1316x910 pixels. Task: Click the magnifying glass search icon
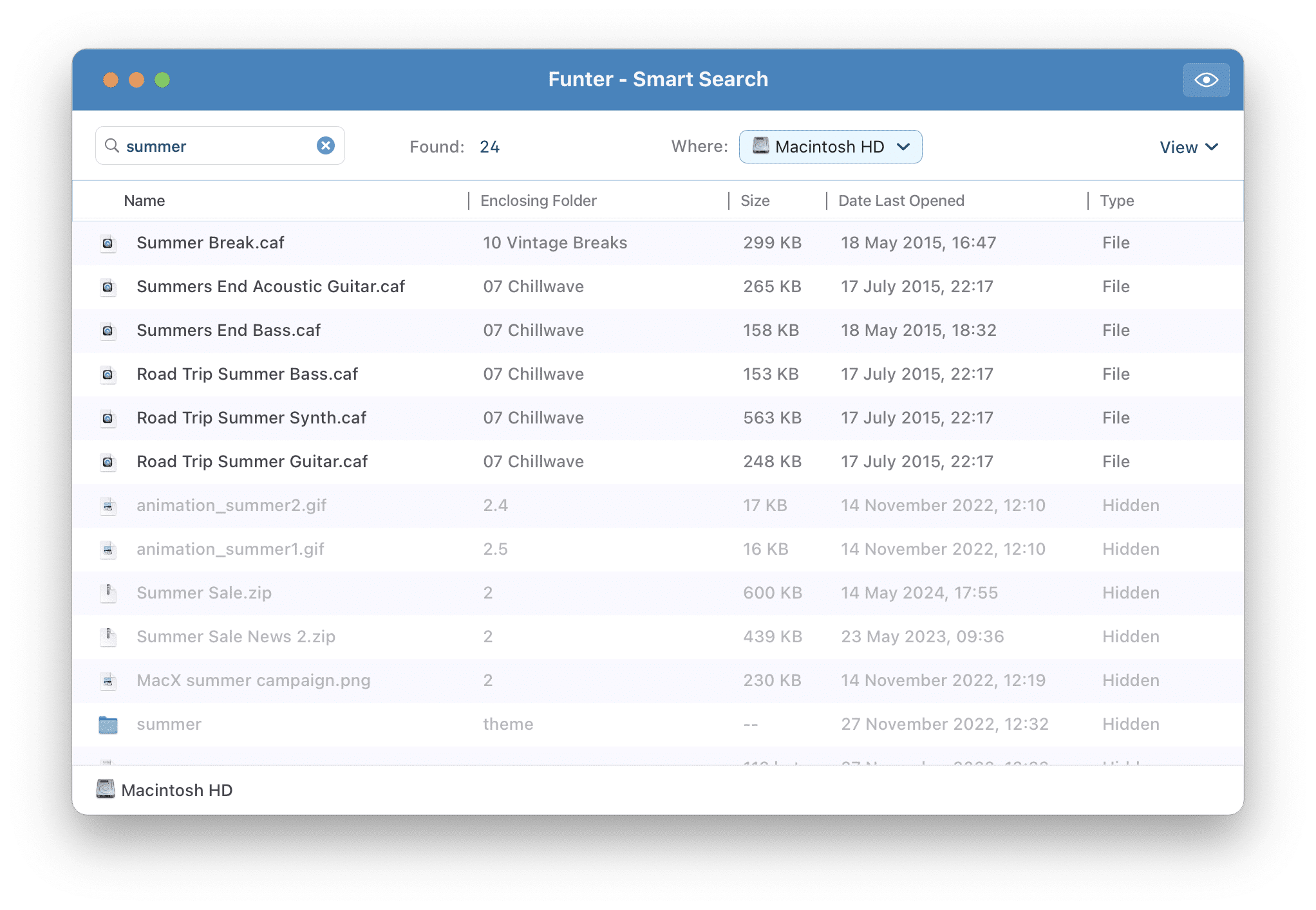click(x=112, y=146)
